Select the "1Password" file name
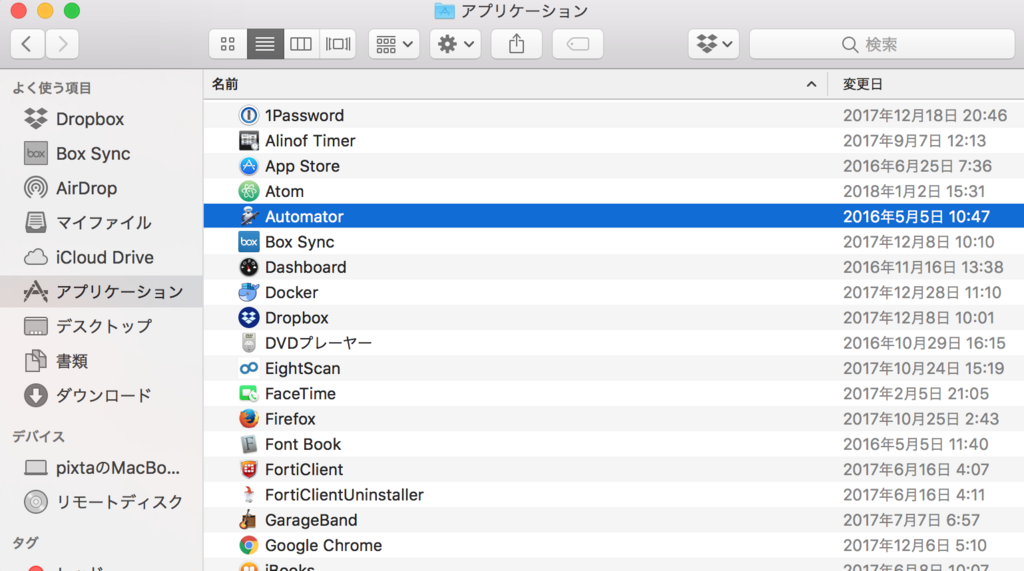The width and height of the screenshot is (1024, 571). tap(304, 116)
